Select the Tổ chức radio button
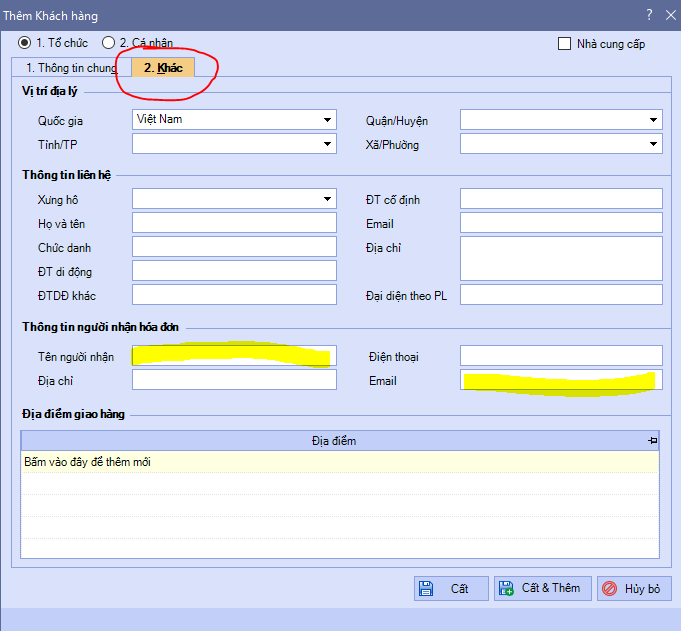Viewport: 681px width, 631px height. (x=25, y=43)
